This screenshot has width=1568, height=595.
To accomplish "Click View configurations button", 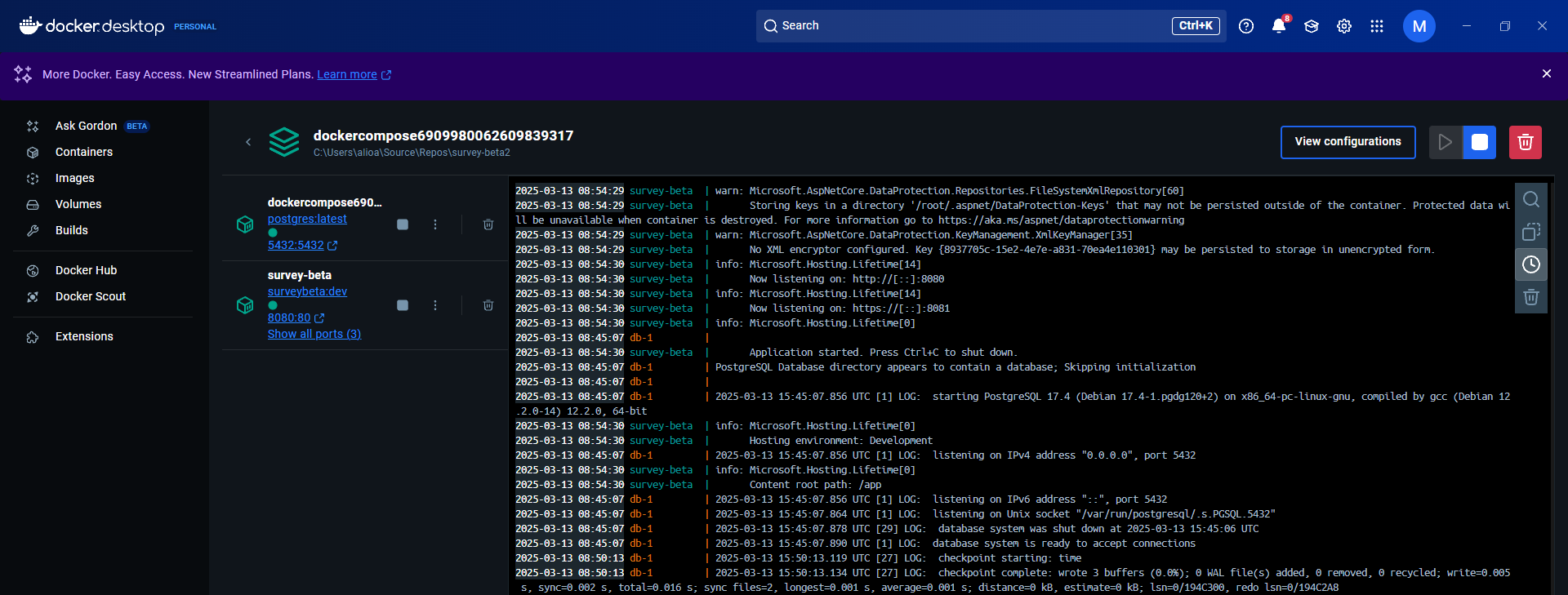I will pos(1347,142).
